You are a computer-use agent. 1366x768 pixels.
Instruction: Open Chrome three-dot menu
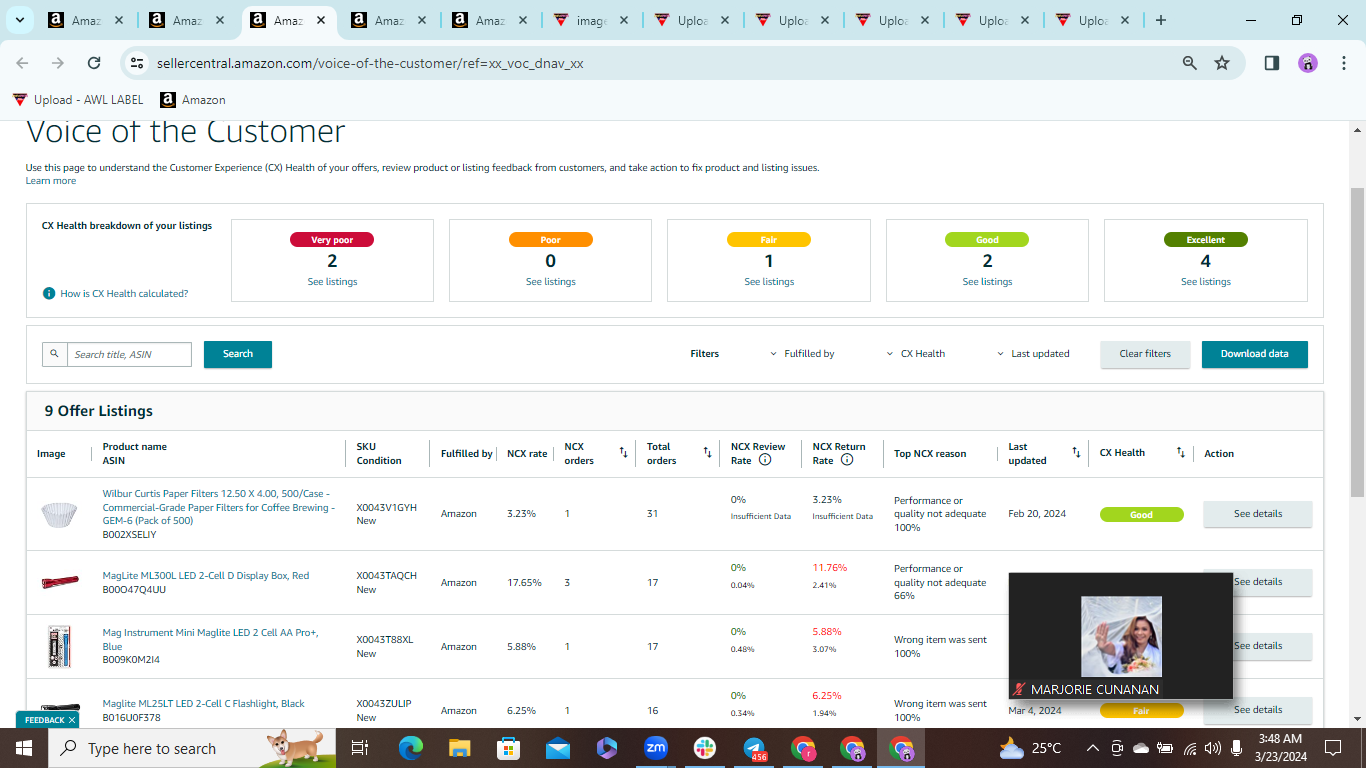(x=1343, y=63)
